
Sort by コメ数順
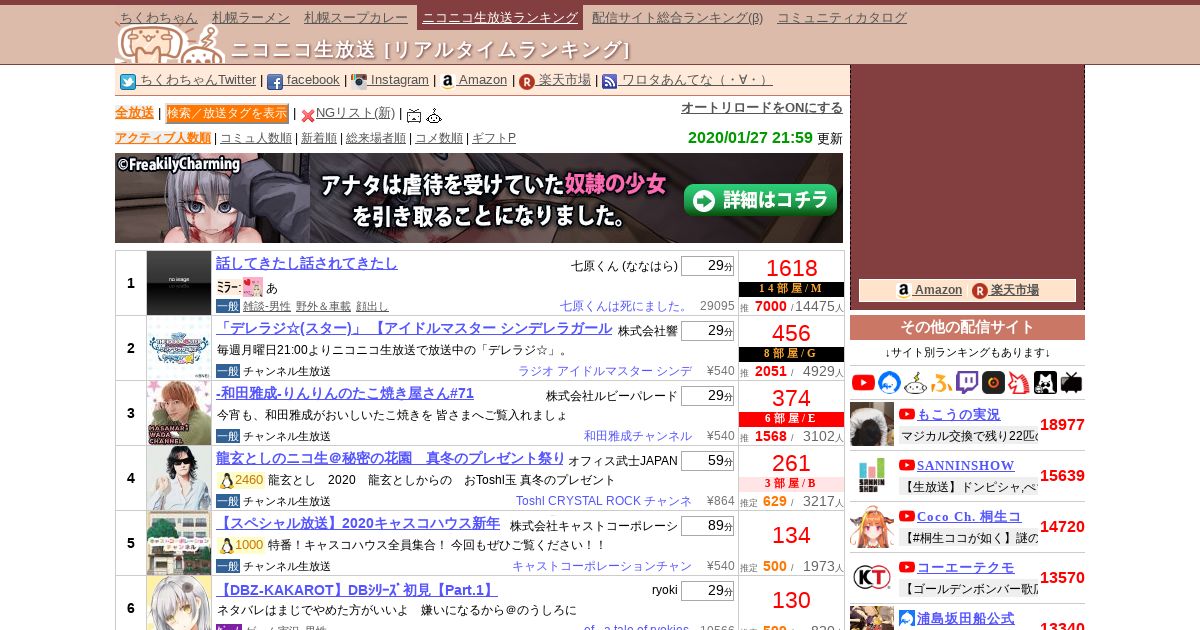(x=439, y=138)
